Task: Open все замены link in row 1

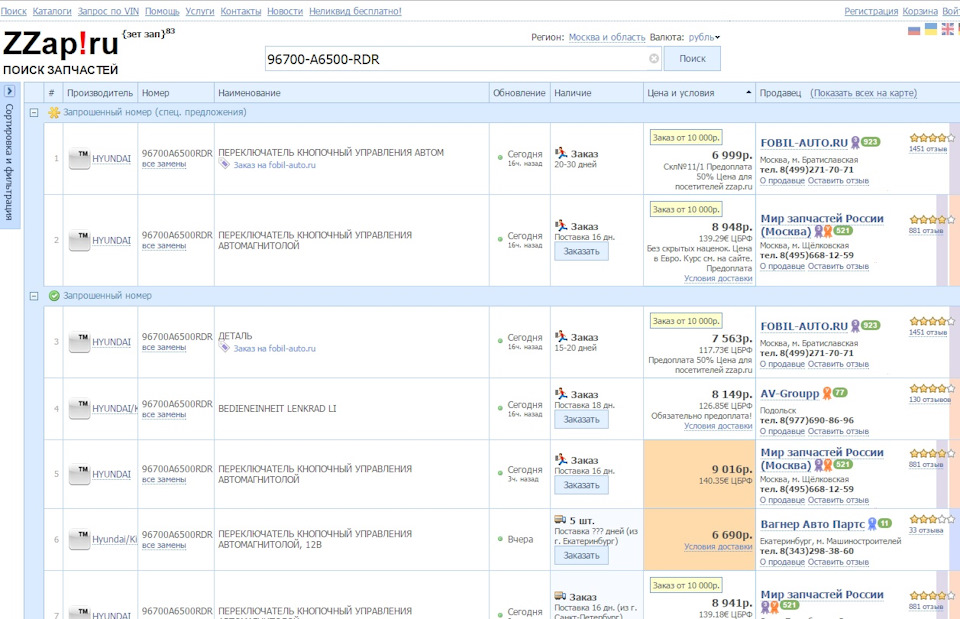Action: pos(163,164)
